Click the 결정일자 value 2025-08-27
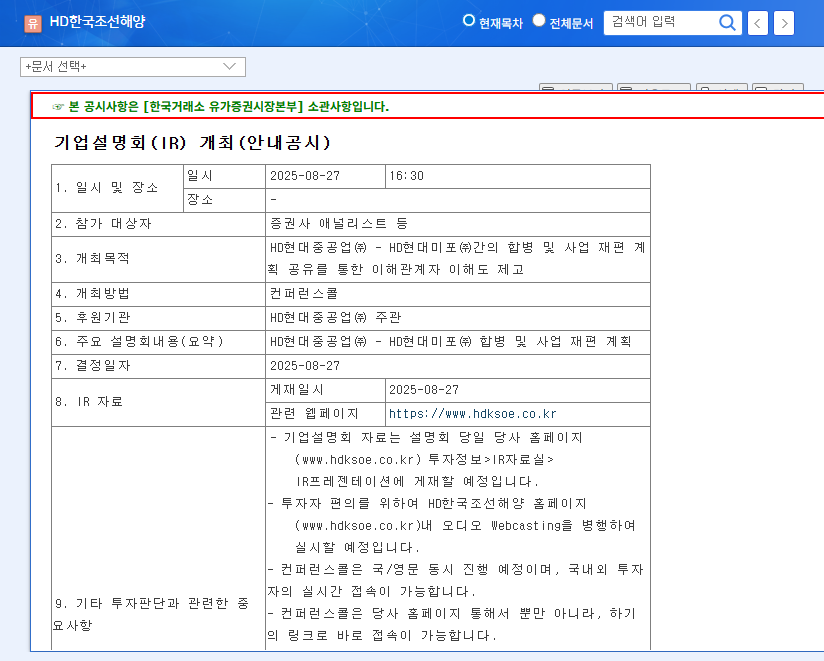Viewport: 824px width, 661px height. tap(305, 366)
